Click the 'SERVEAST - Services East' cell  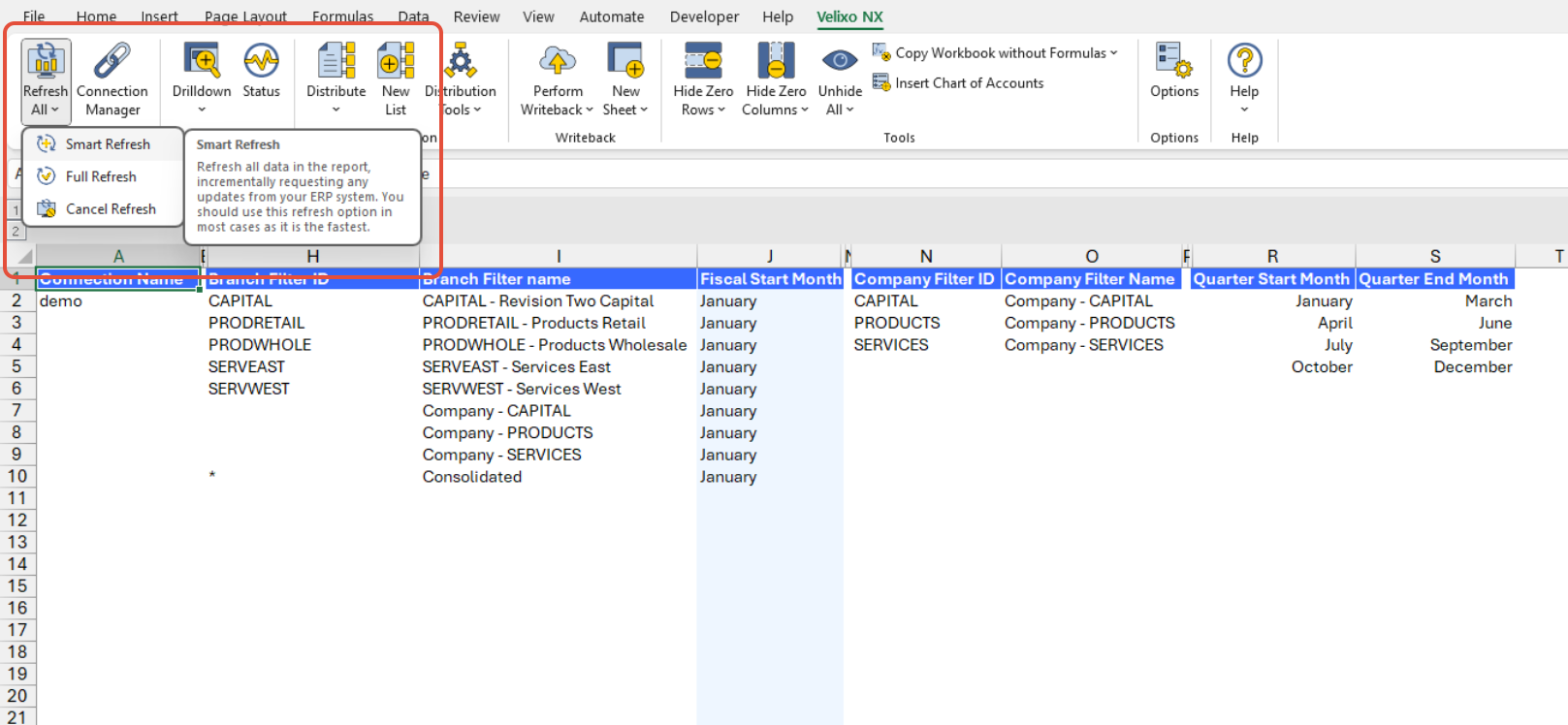click(558, 367)
